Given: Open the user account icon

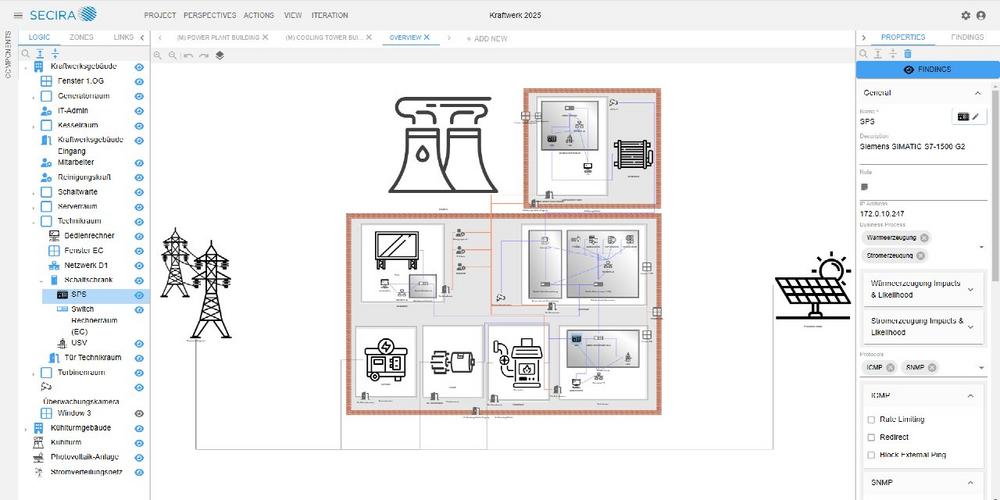Looking at the screenshot, I should point(981,15).
